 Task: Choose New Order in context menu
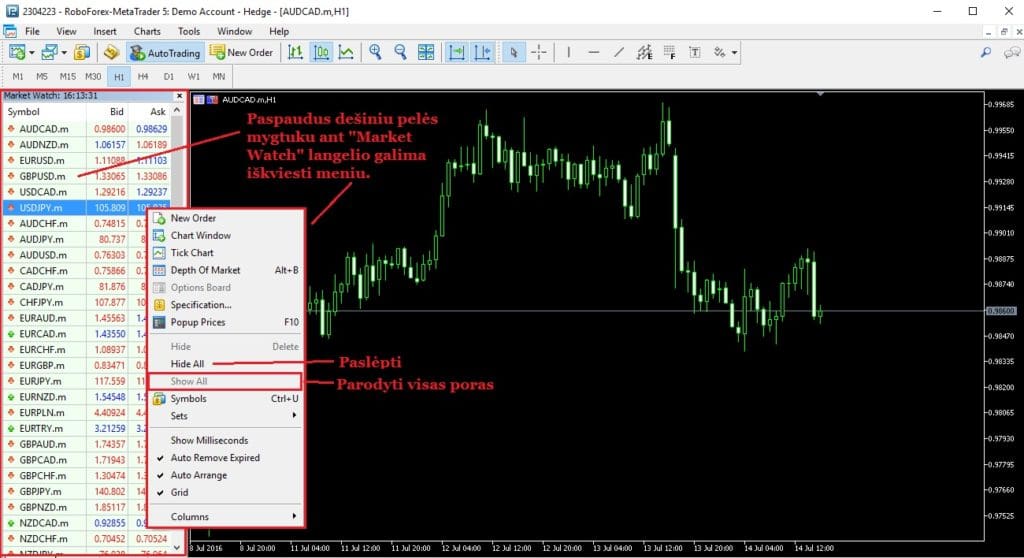[x=226, y=218]
